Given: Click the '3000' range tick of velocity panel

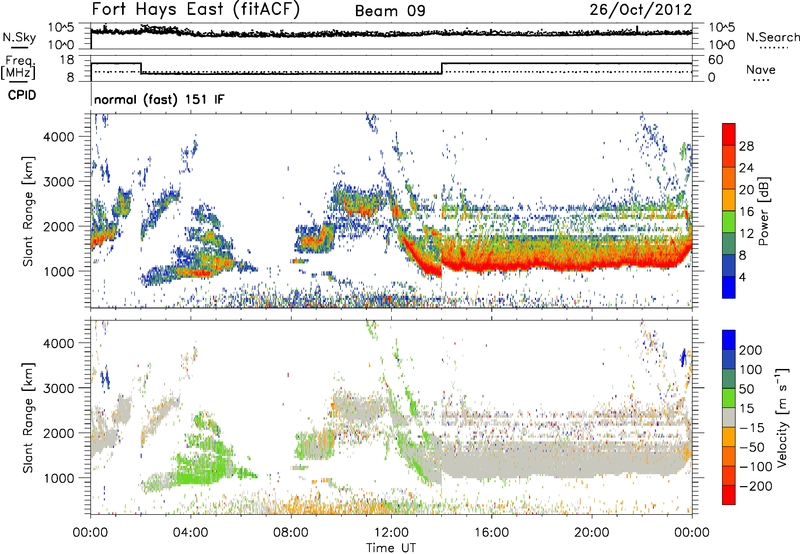Looking at the screenshot, I should tap(59, 388).
